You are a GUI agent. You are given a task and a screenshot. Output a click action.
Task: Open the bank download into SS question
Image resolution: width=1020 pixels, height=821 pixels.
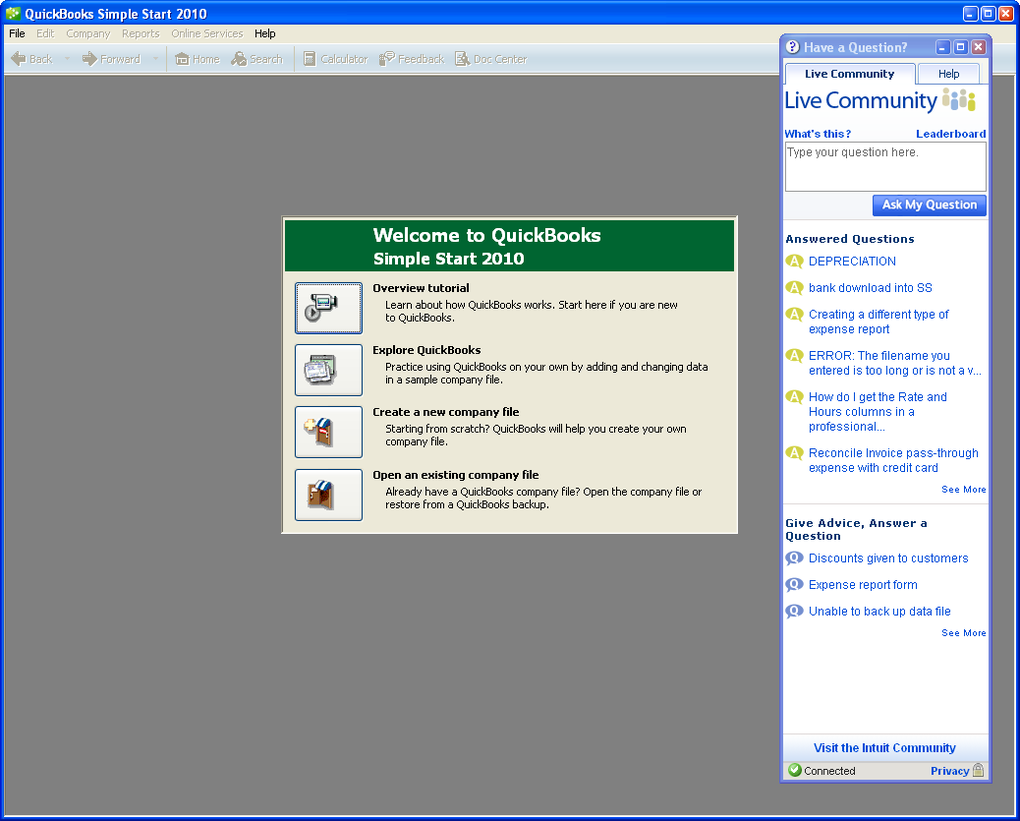[x=870, y=288]
